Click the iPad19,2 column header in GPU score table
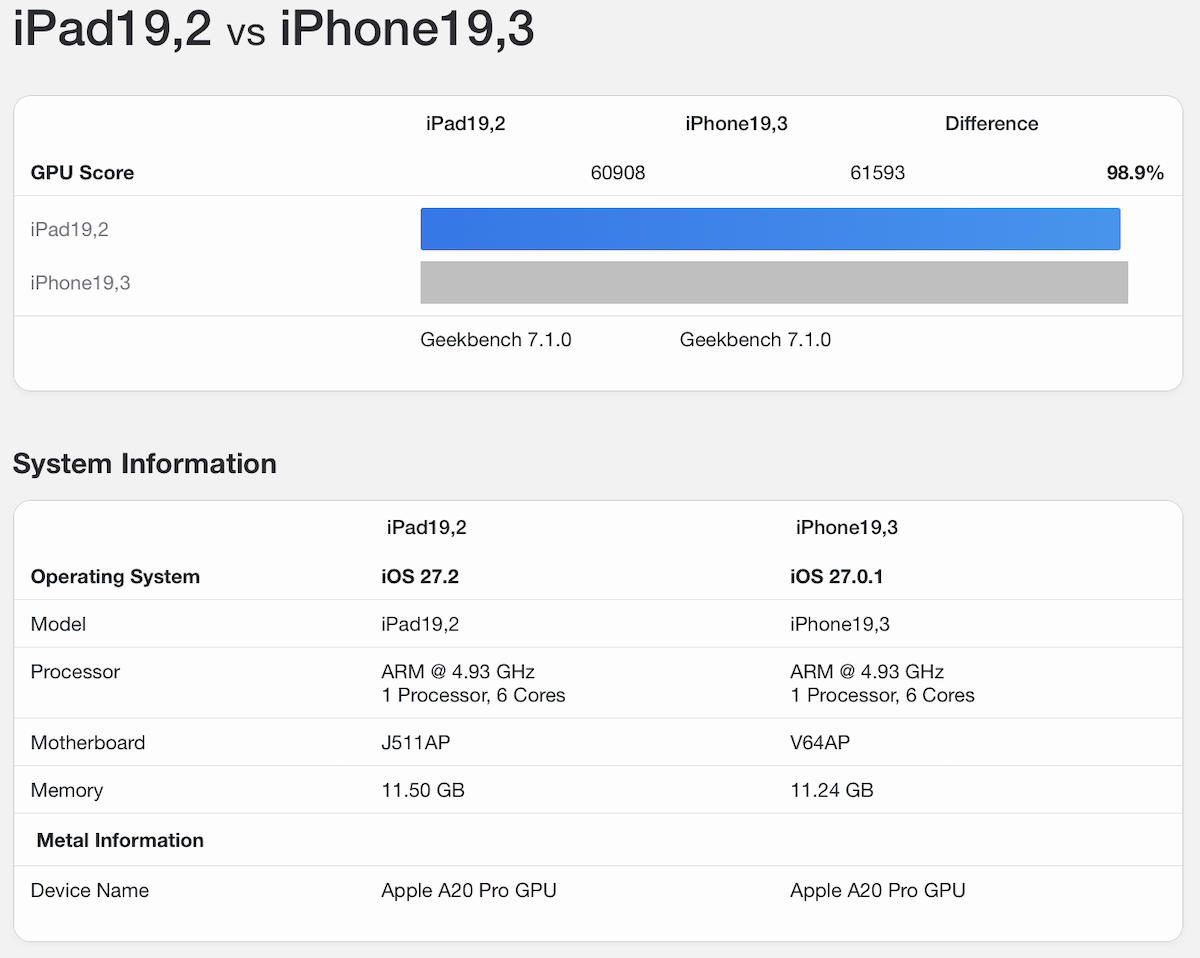 click(x=465, y=124)
